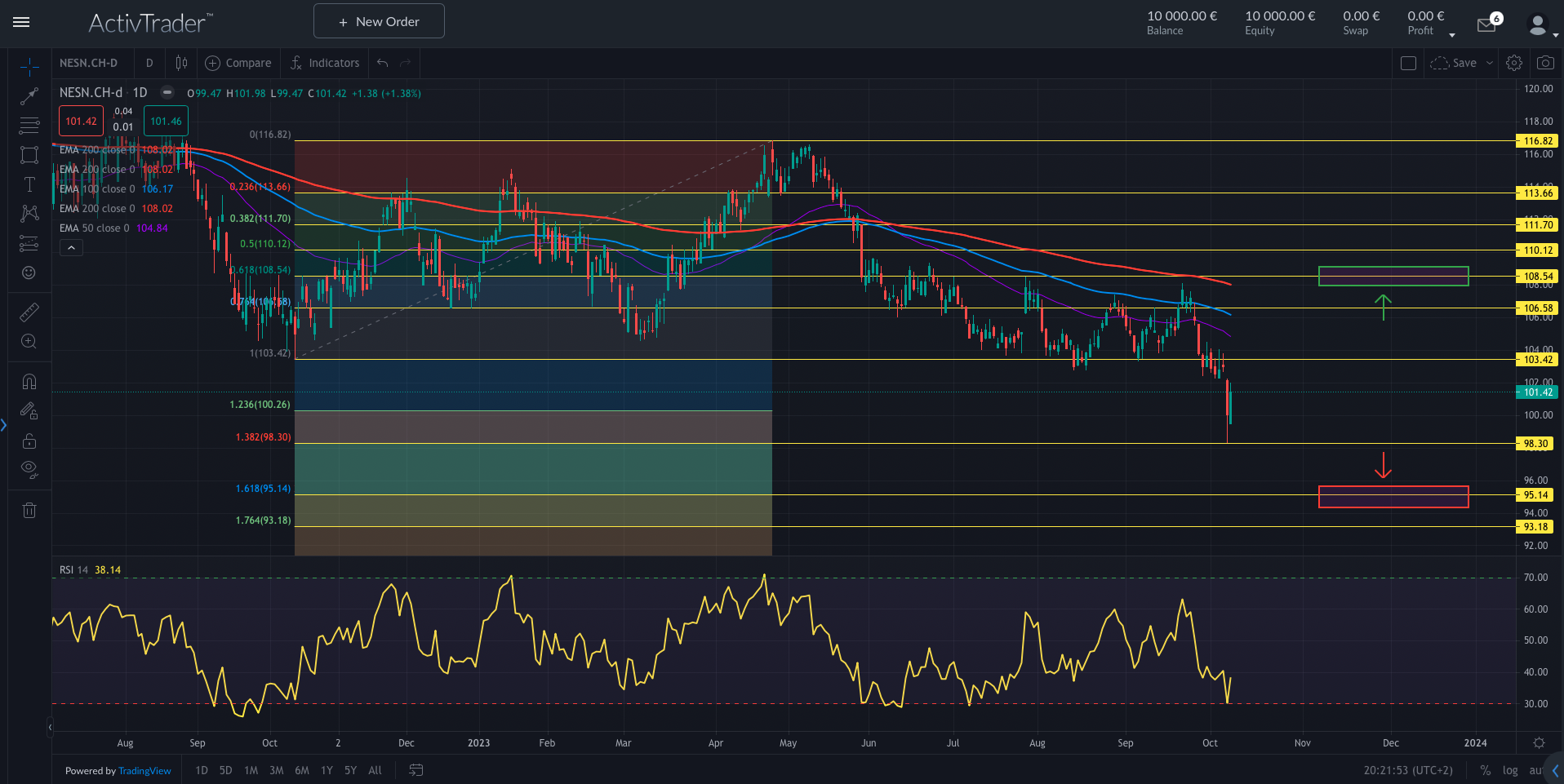
Task: Select the text annotation tool
Action: (29, 184)
